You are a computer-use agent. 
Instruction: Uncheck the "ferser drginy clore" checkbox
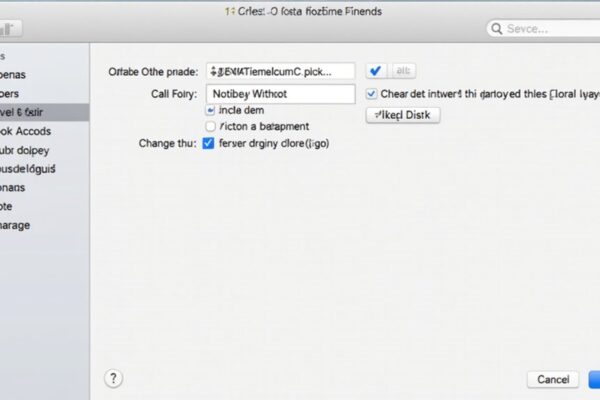coord(209,143)
